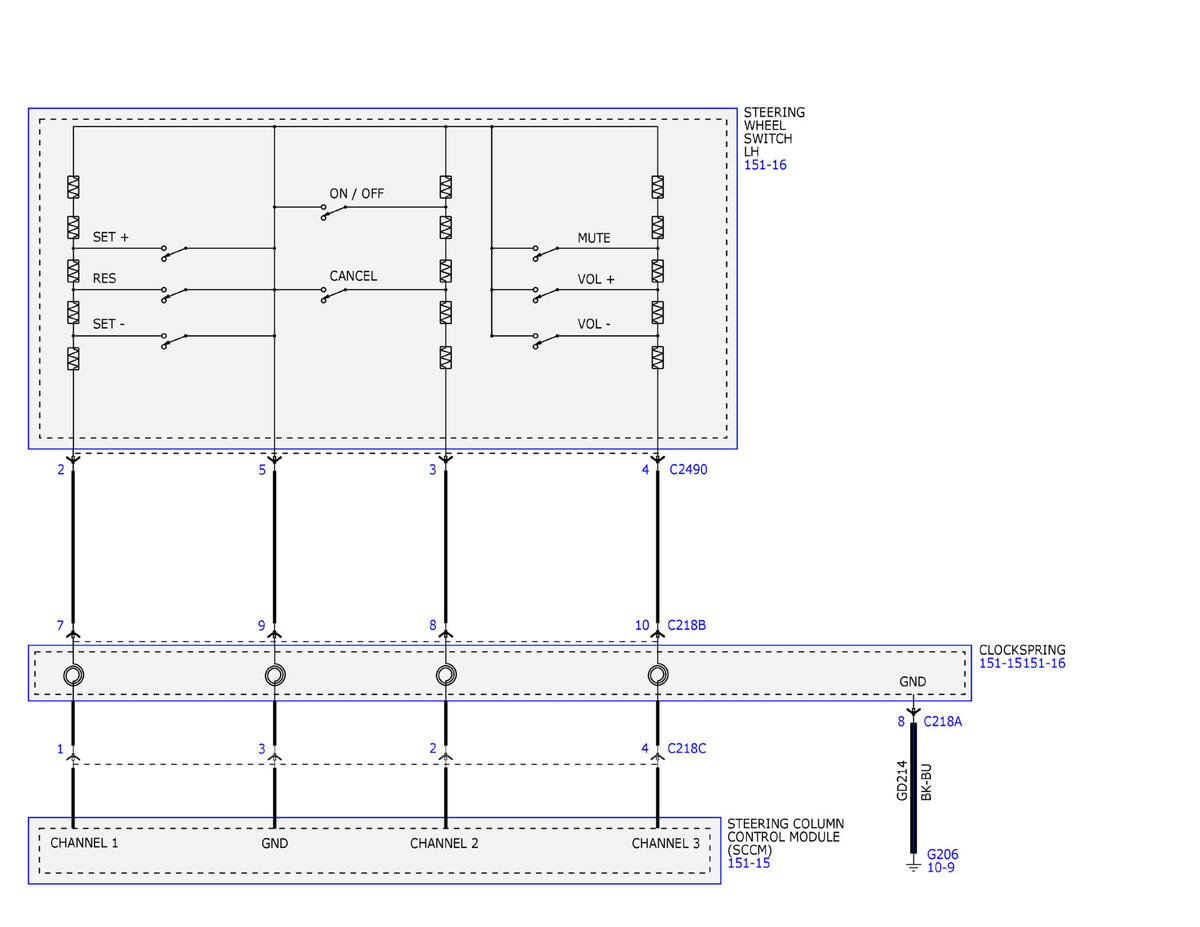Screen dimensions: 1200x927
Task: Click the ON / OFF switch contact symbol
Action: [x=334, y=211]
